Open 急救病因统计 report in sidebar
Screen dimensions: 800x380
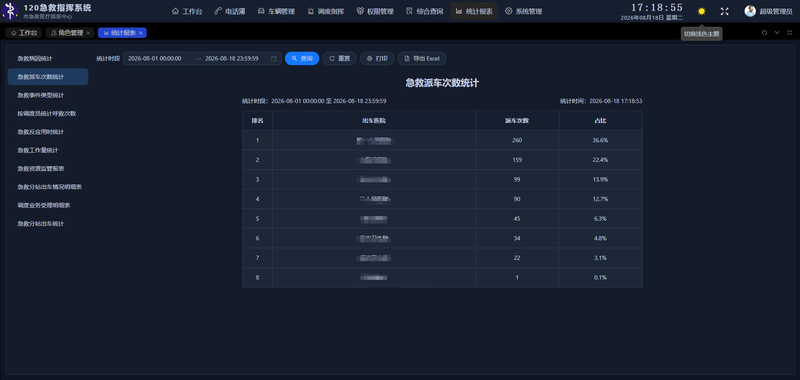tap(48, 59)
